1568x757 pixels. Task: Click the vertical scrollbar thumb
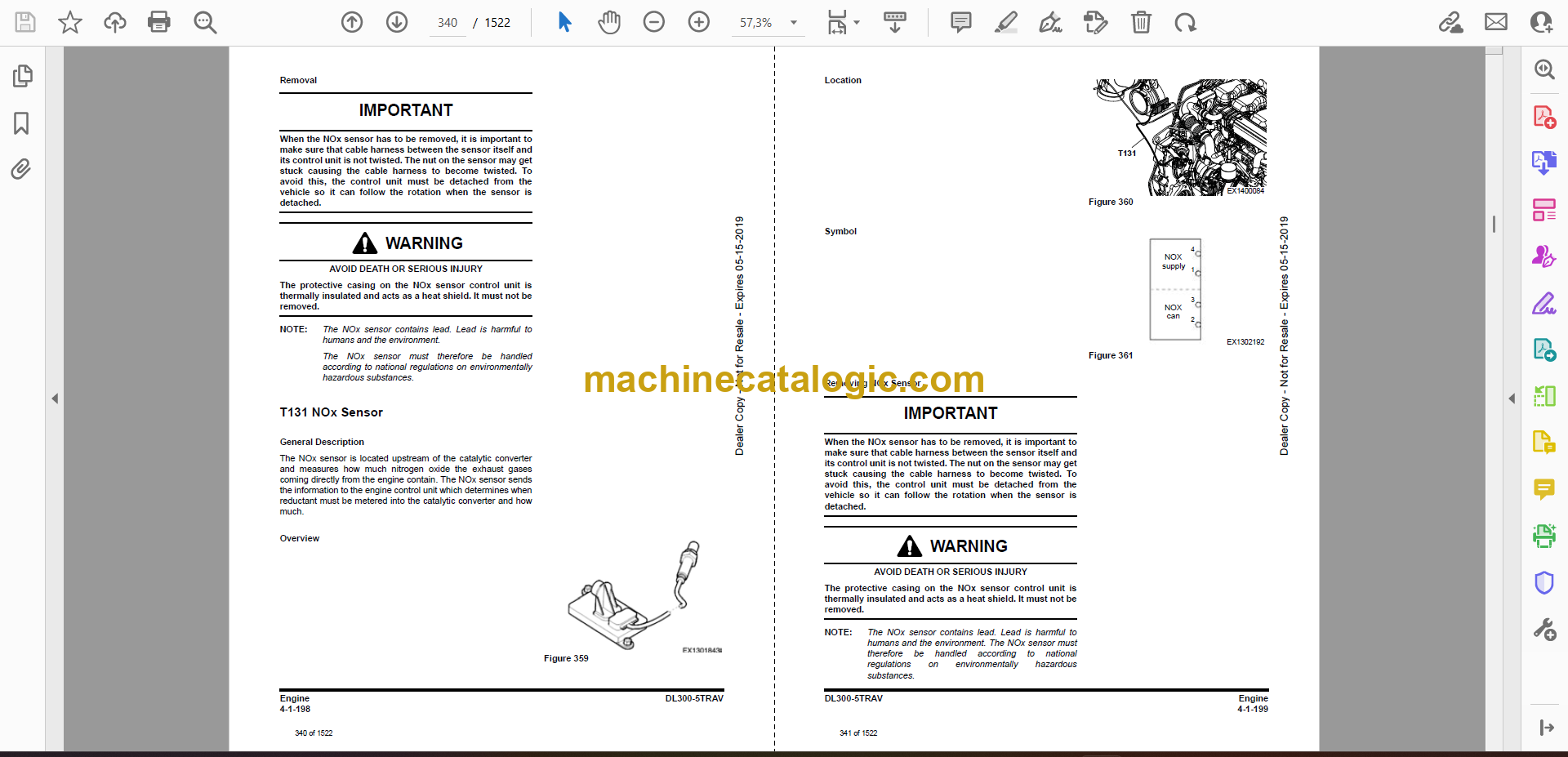[1494, 224]
